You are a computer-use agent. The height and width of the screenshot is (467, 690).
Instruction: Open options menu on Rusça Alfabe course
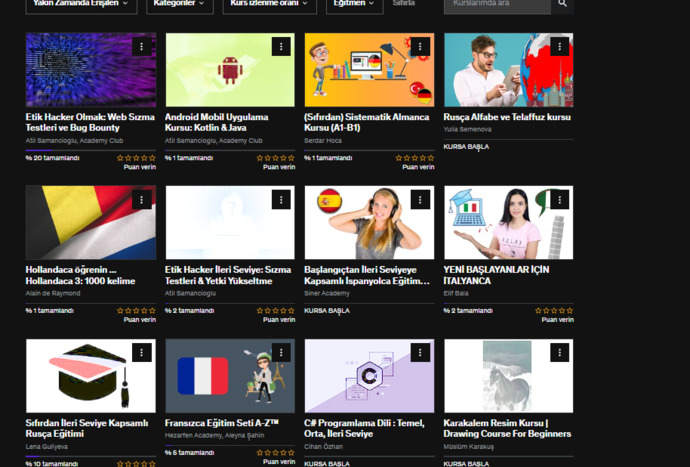coord(560,46)
